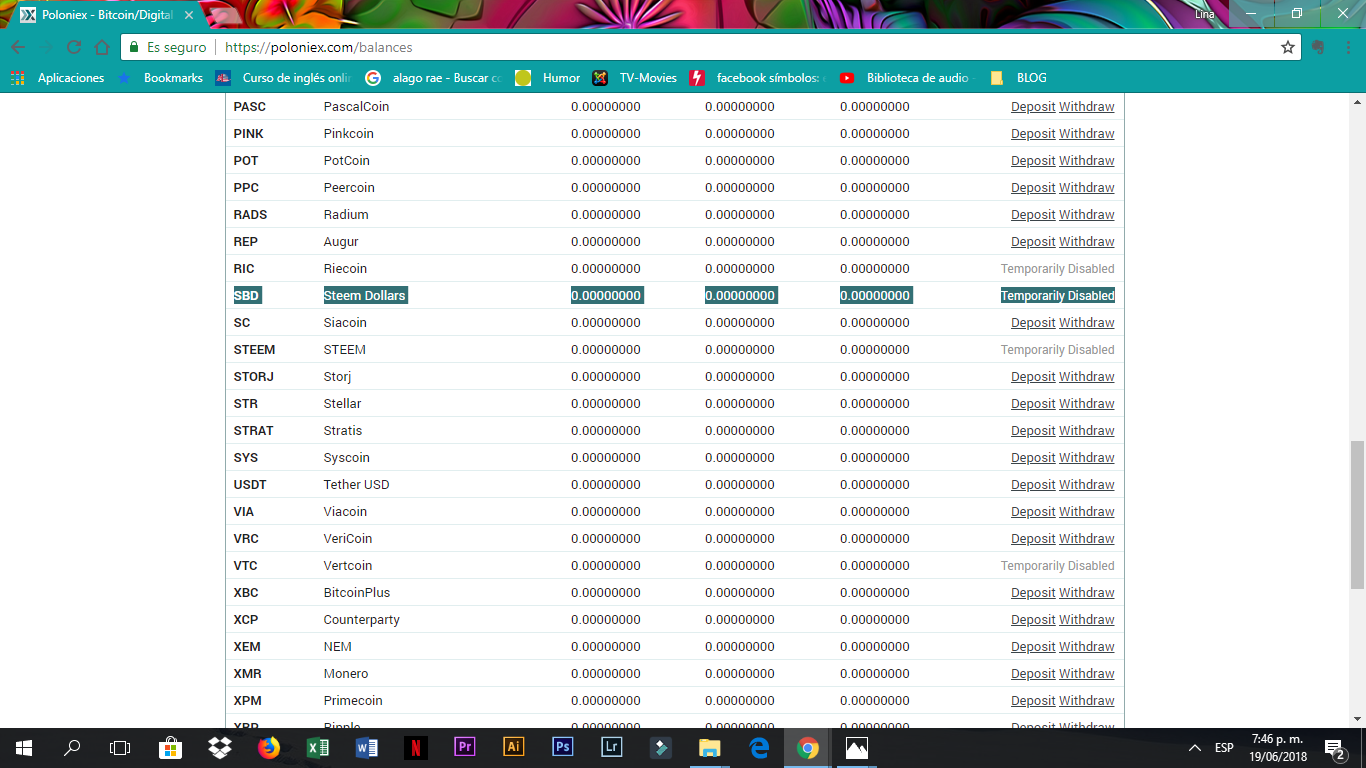Open Windows search magnifier
The image size is (1366, 768).
coord(72,748)
